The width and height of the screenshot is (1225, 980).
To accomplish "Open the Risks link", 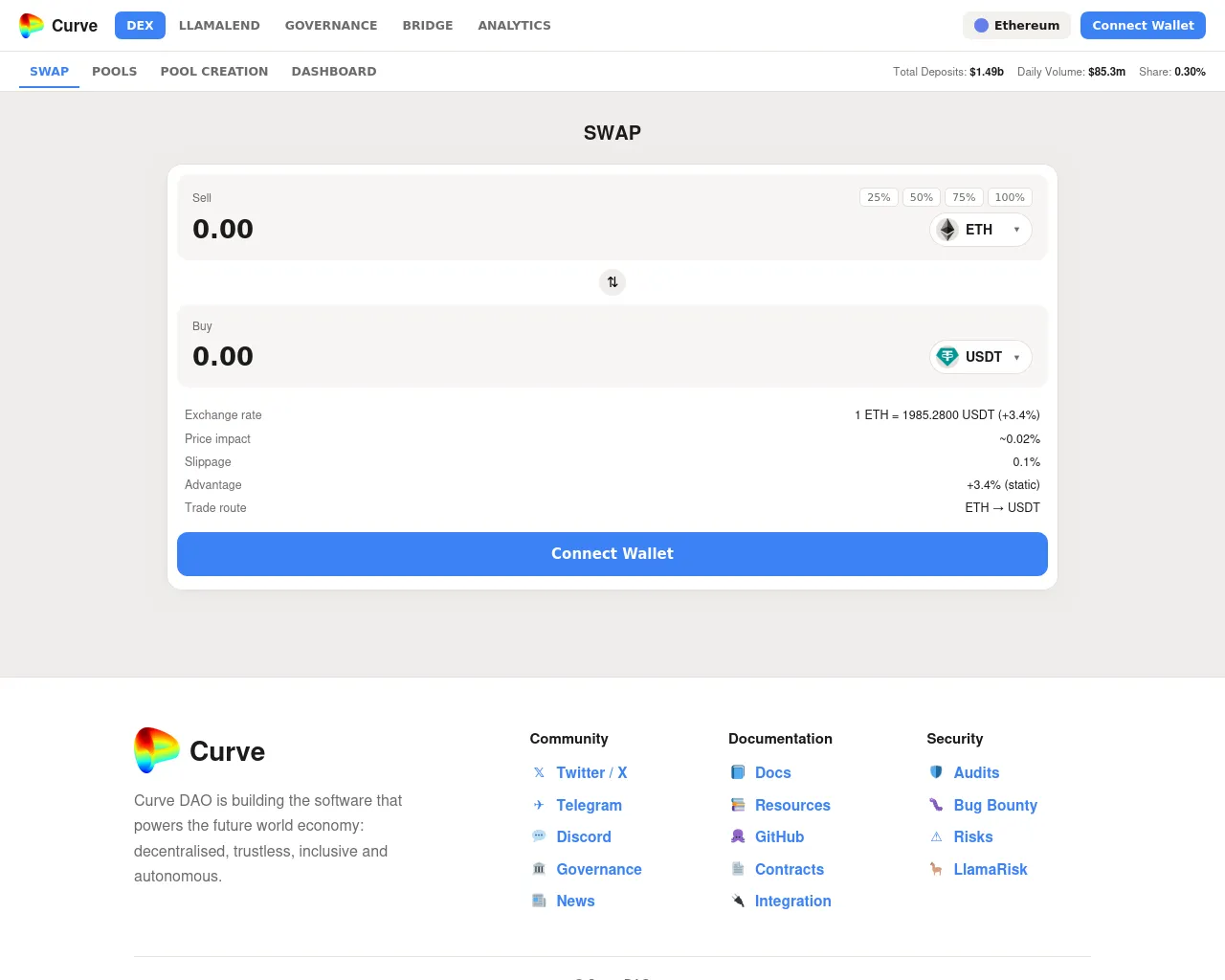I will pyautogui.click(x=973, y=836).
